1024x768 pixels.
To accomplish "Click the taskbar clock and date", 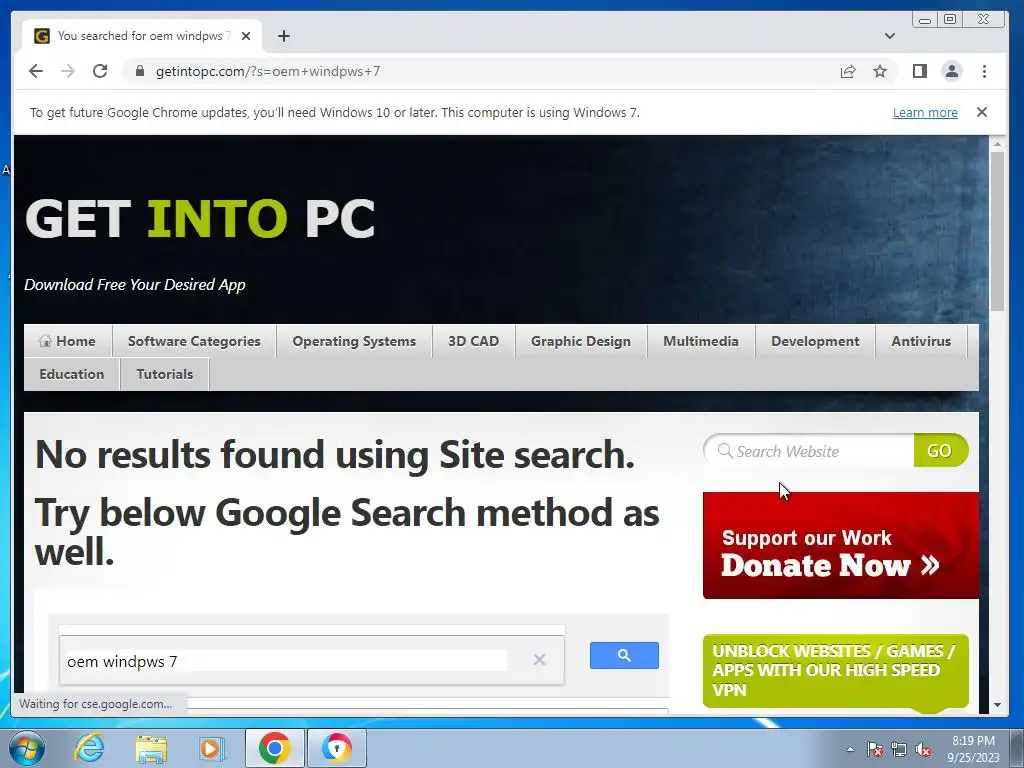I will pyautogui.click(x=973, y=749).
